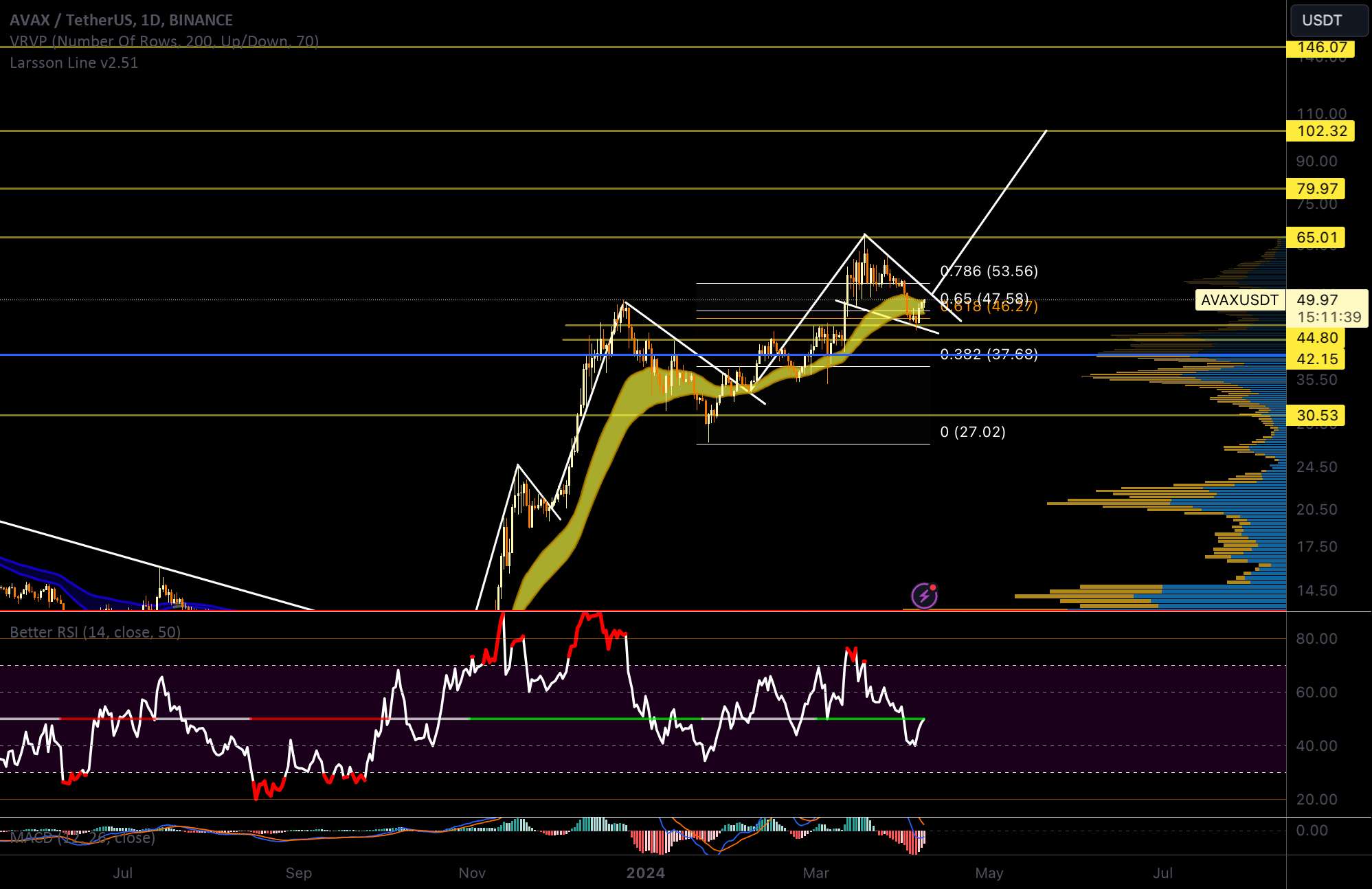
Task: Select the 0.382 (37.68) Fibonacci label
Action: click(989, 355)
